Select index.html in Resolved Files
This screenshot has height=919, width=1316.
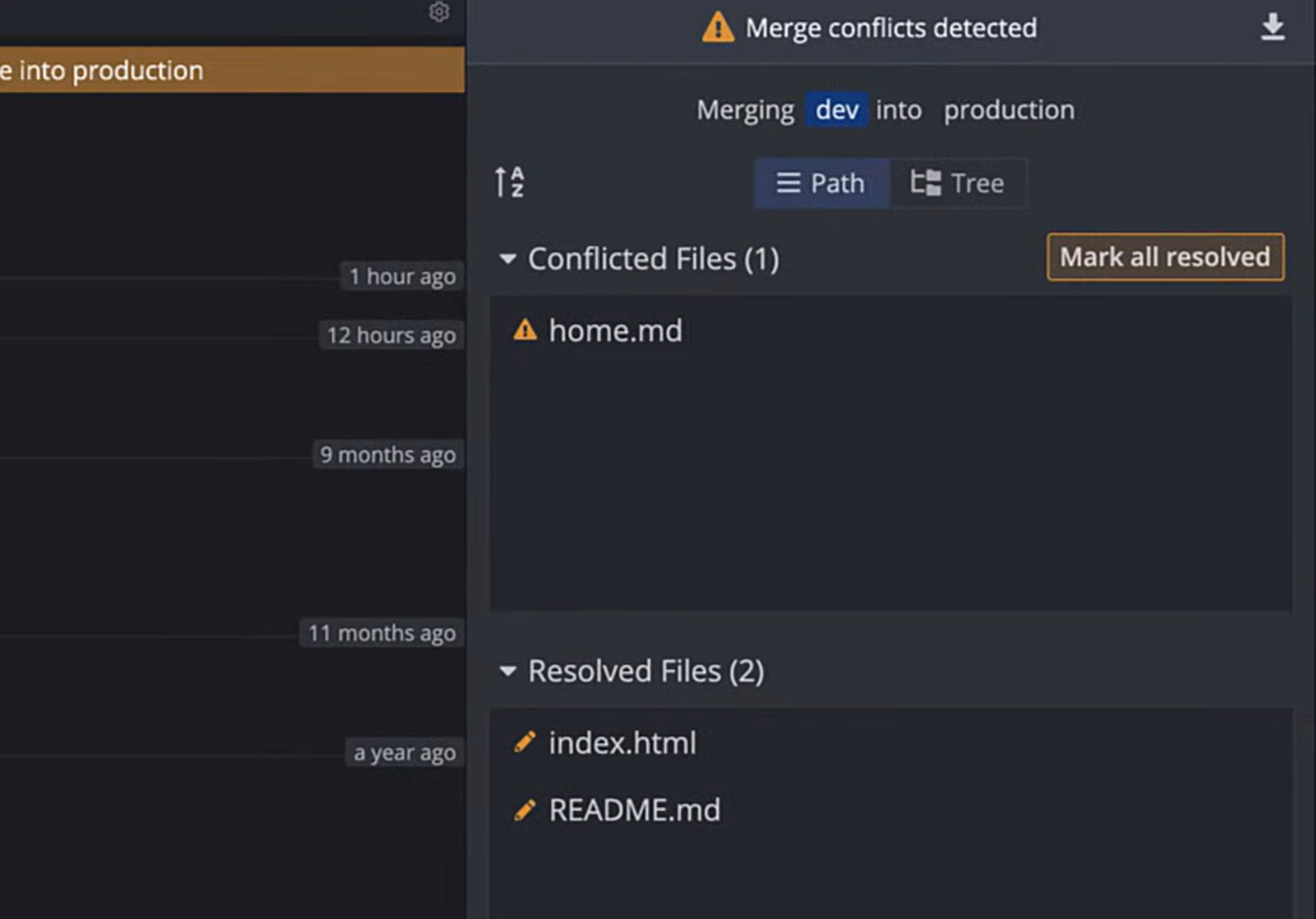pos(622,743)
